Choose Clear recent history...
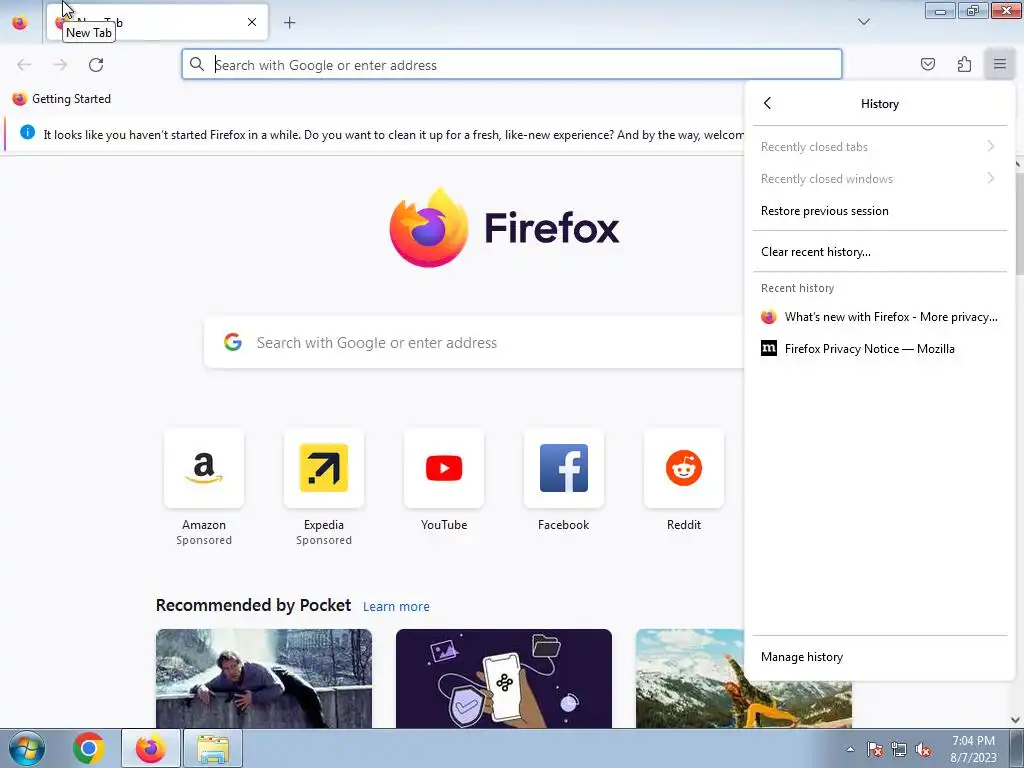Screen dimensions: 1024x768 pyautogui.click(x=879, y=252)
